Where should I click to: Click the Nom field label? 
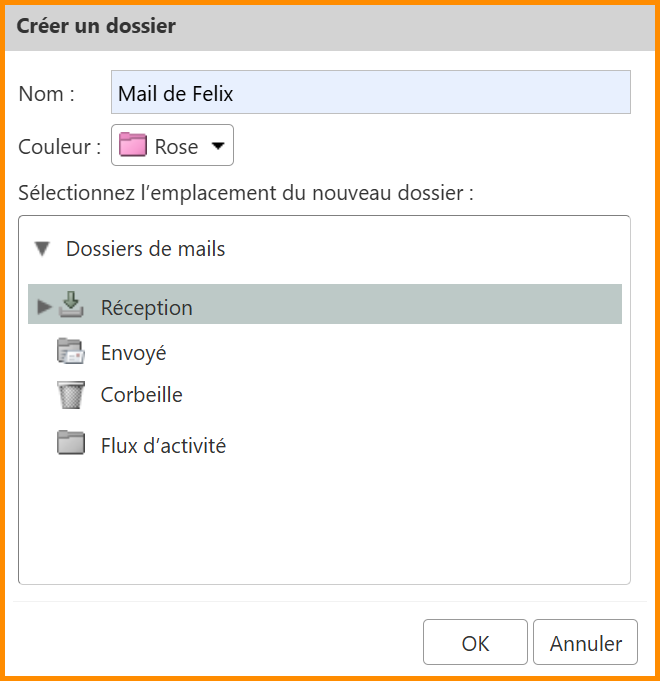pos(46,94)
